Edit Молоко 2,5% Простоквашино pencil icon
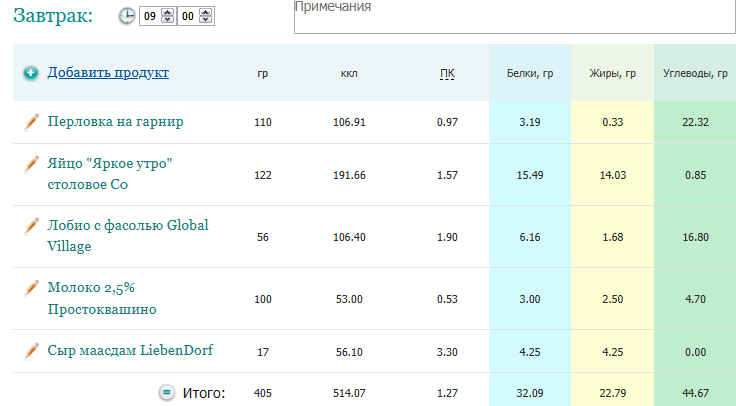Viewport: 736px width, 406px height. pos(31,288)
